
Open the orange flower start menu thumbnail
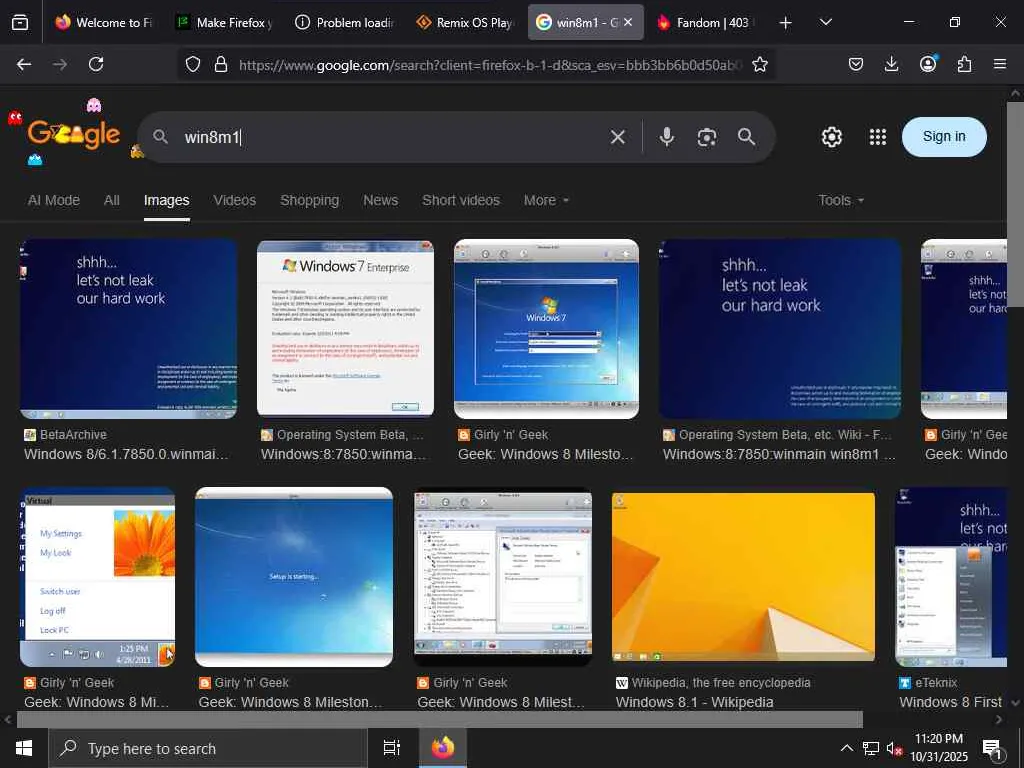tap(97, 577)
